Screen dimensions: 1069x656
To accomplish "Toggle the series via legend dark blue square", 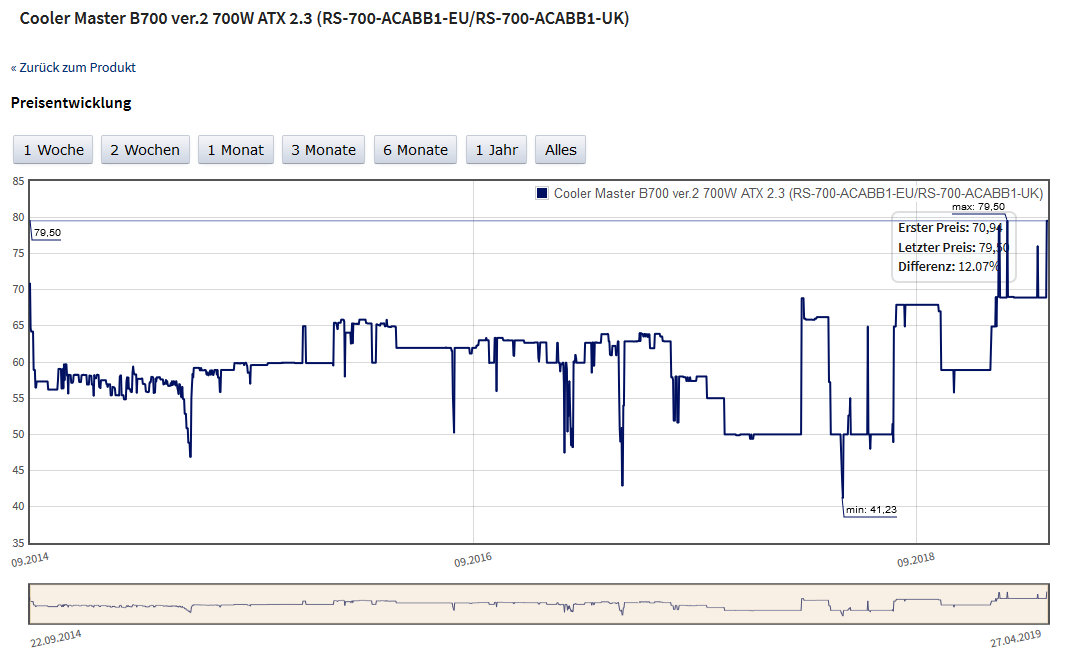I will tap(542, 193).
